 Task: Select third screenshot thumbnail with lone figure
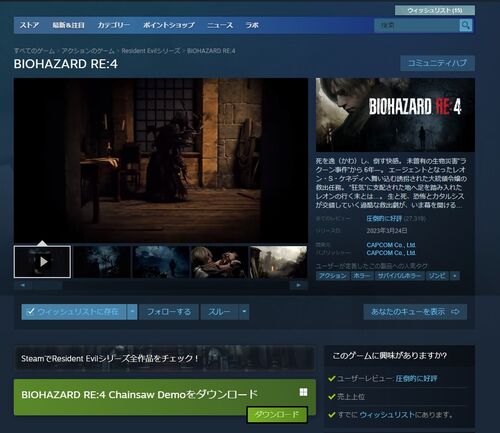coord(161,262)
